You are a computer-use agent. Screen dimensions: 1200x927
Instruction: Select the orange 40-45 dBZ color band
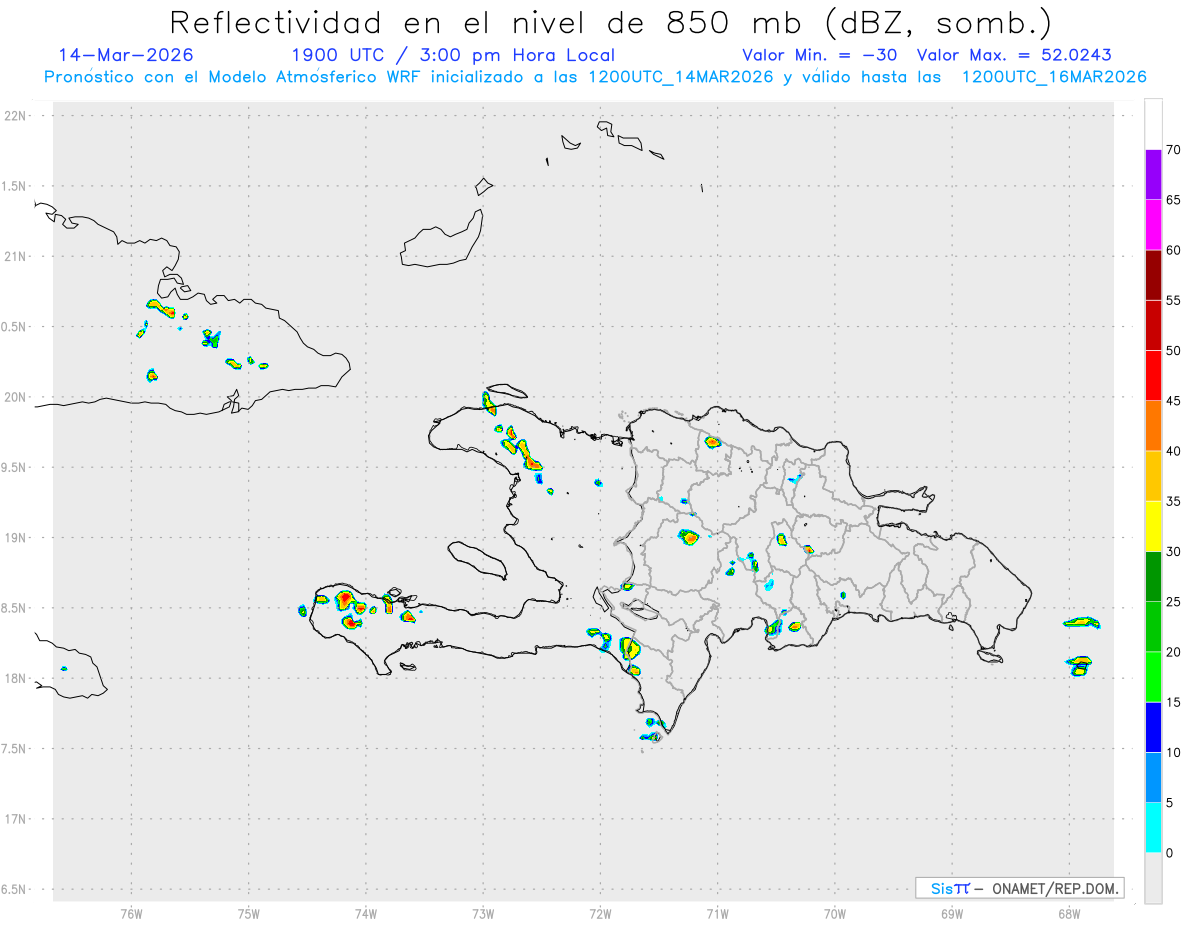[x=1153, y=426]
